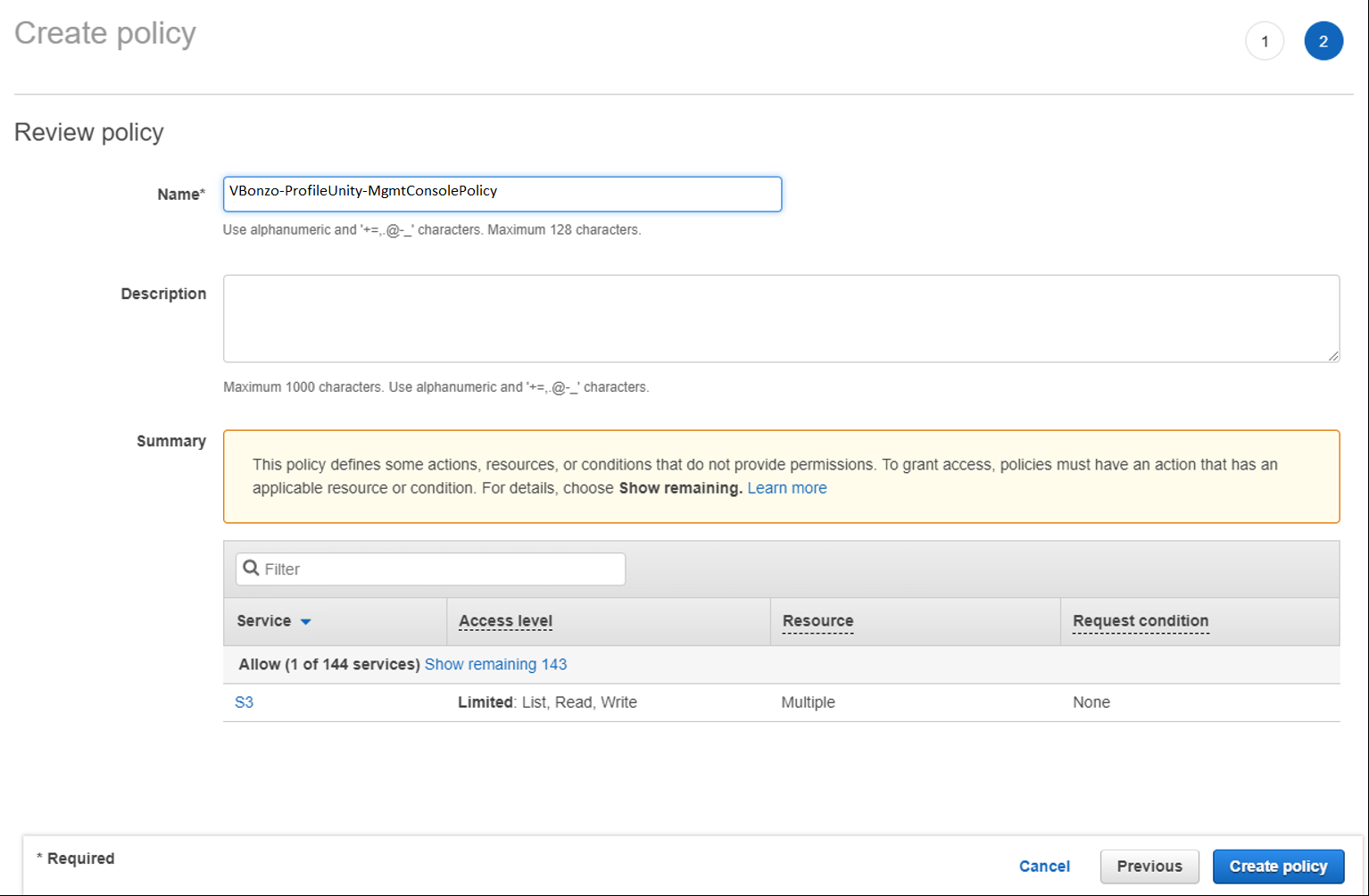This screenshot has height=896, width=1369.
Task: Click step indicator circle 1
Action: [1265, 41]
